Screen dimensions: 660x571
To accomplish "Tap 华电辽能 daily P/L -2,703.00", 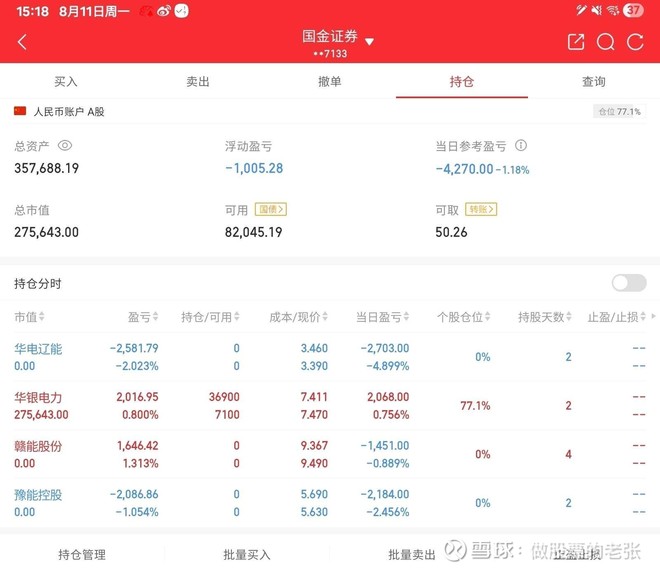I will tap(385, 348).
